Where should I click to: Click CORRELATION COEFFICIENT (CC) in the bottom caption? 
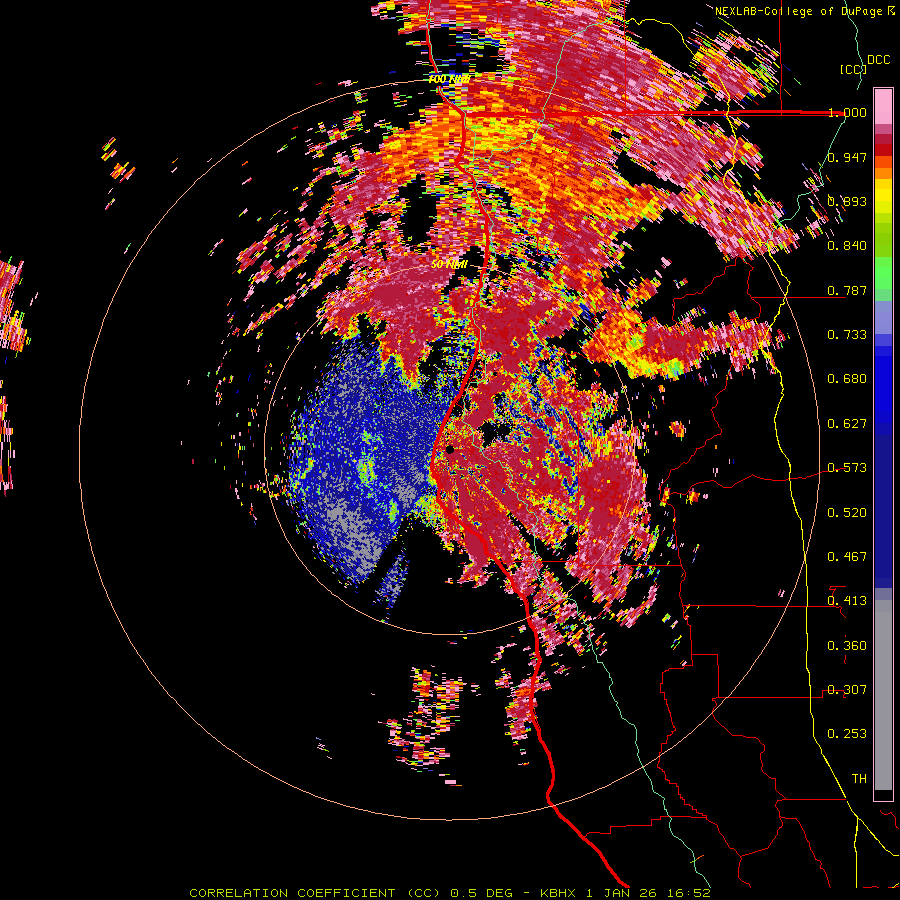315,893
